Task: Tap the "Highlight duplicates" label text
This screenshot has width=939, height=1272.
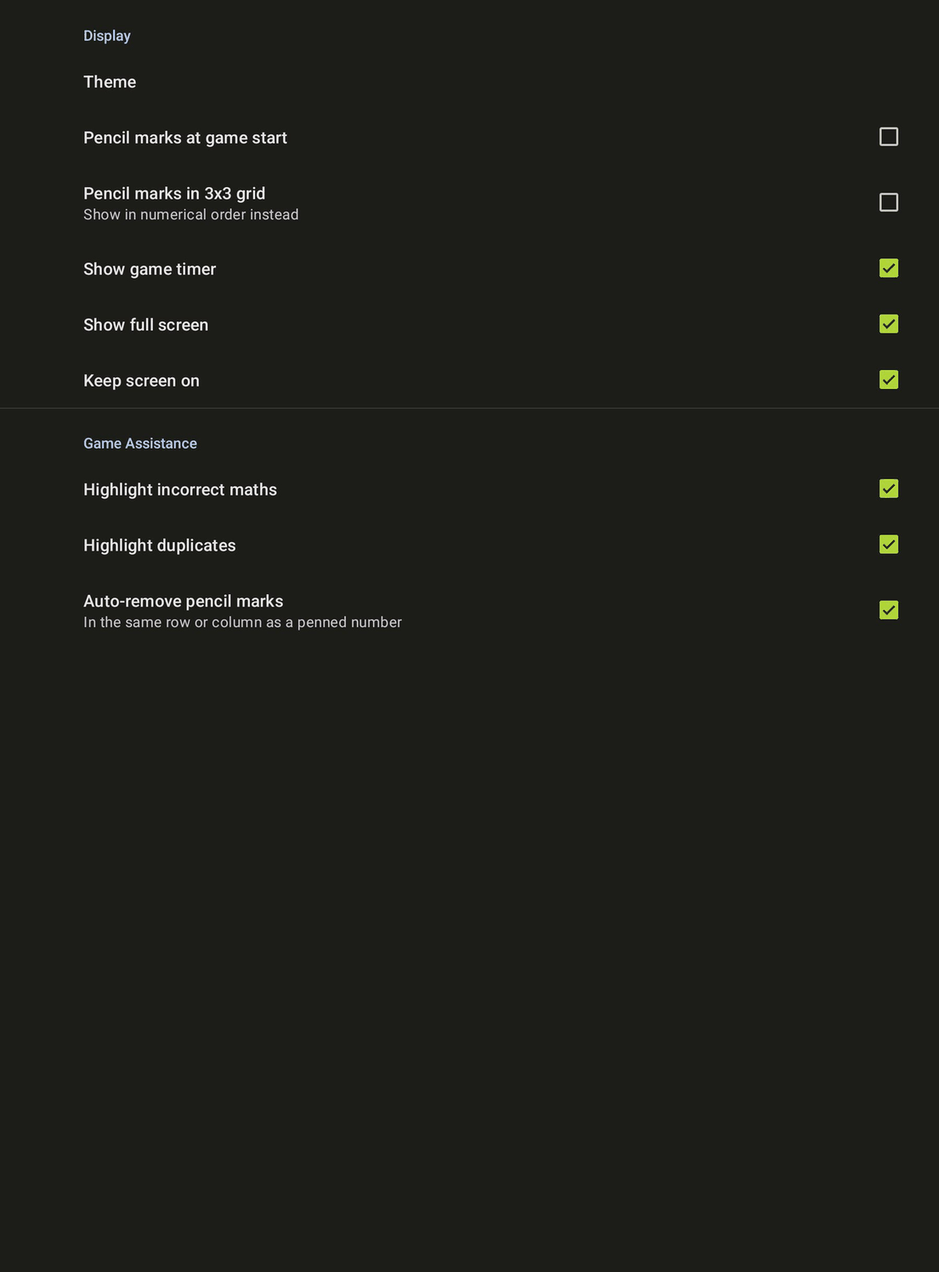Action: tap(160, 546)
